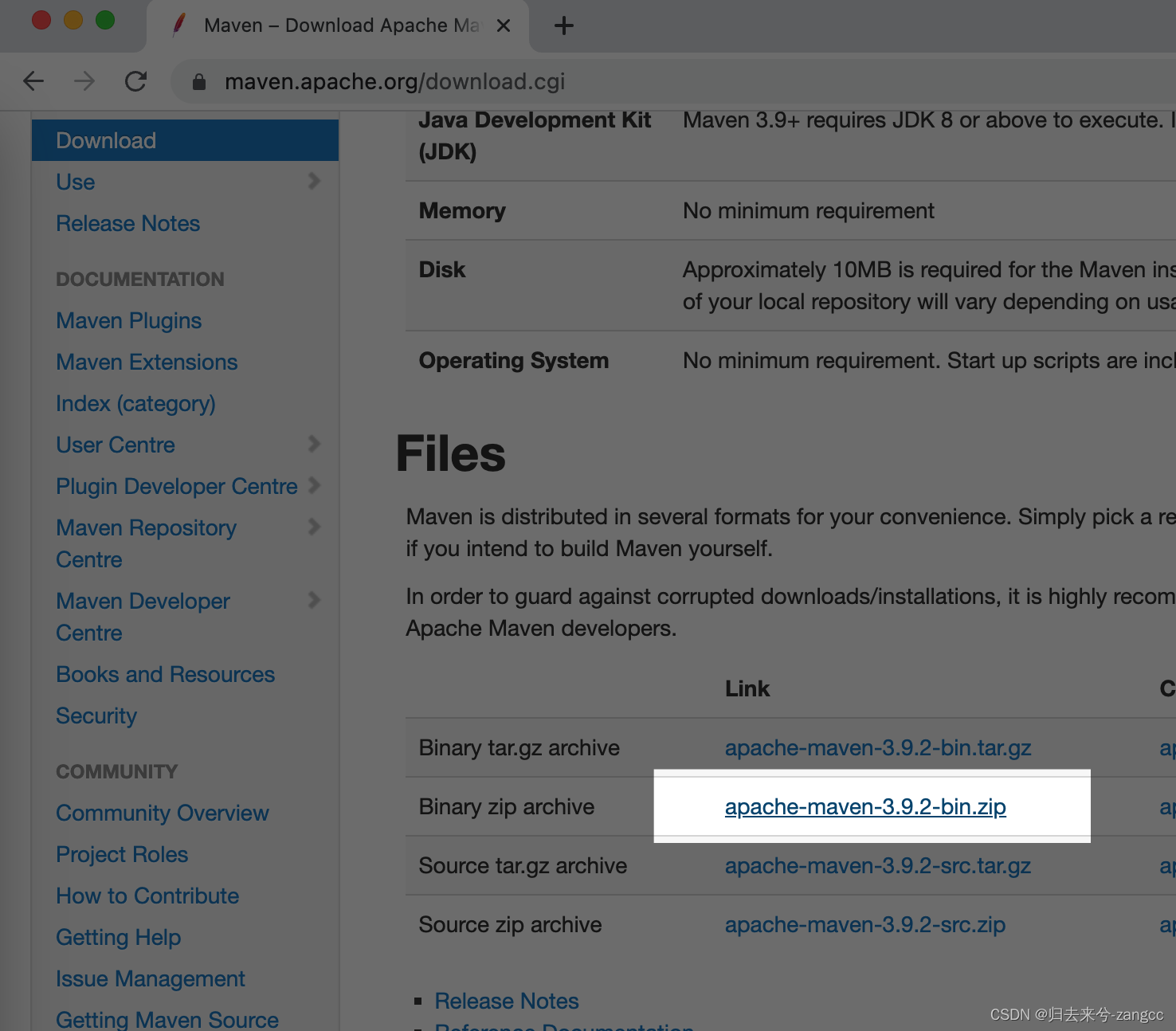Click the COMMUNITY sidebar heading
1176x1031 pixels.
(117, 771)
